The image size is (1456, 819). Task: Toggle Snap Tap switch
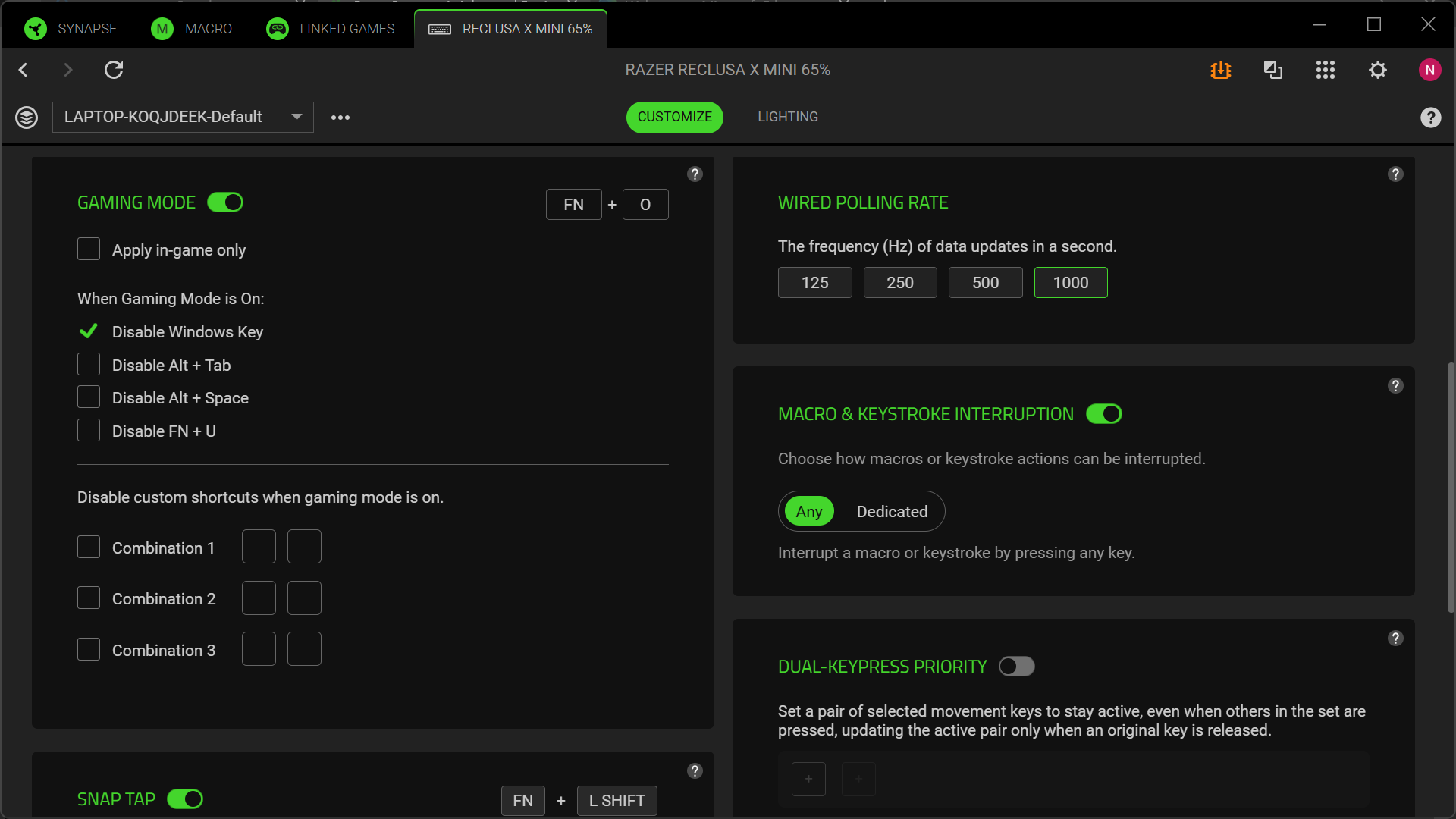tap(185, 799)
